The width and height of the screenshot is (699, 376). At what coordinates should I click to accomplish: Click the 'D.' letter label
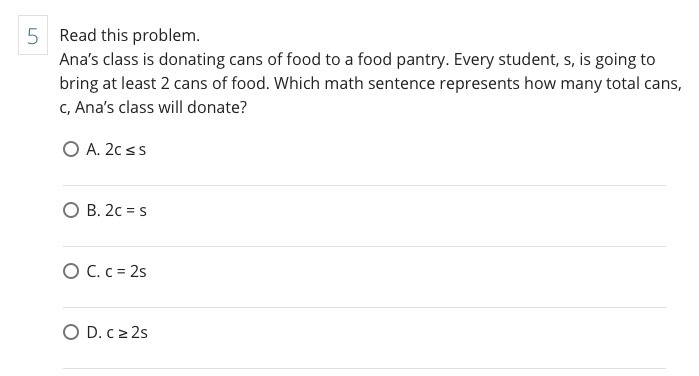coord(94,333)
